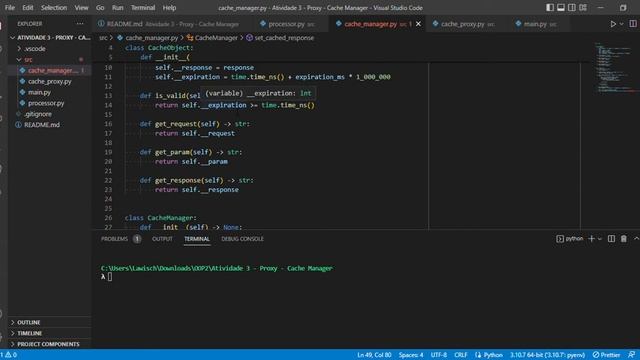Image resolution: width=640 pixels, height=360 pixels.
Task: Select Python 3.10.7 interpreter
Action: [x=547, y=355]
